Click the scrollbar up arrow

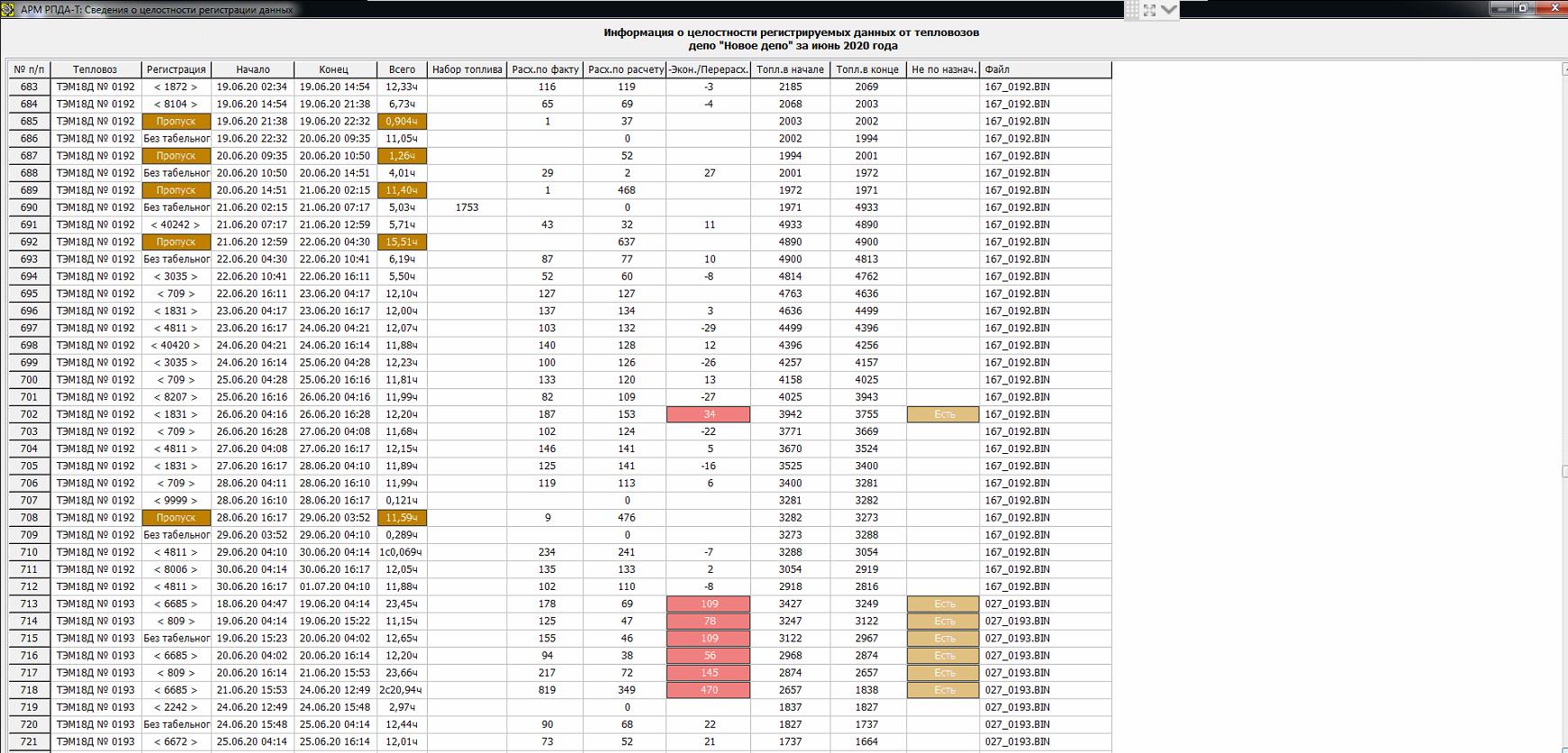1563,69
